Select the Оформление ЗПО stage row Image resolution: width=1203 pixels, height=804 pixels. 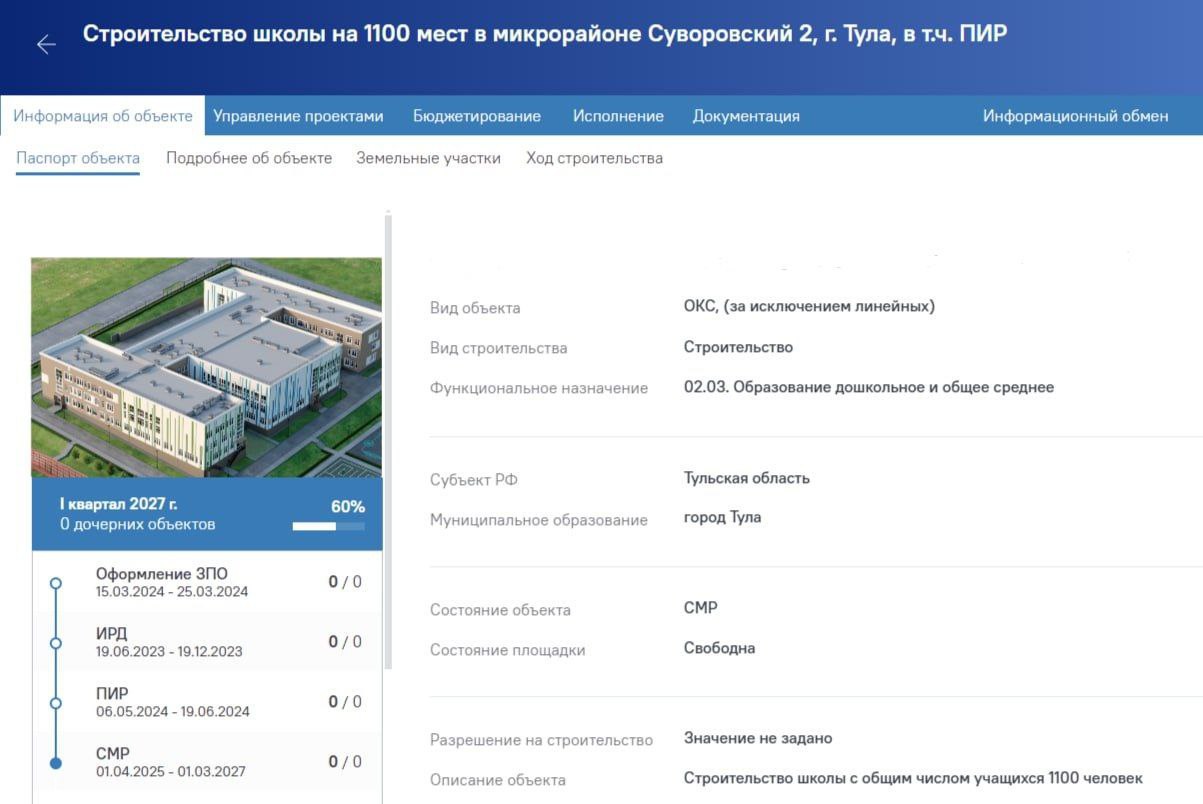coord(207,582)
